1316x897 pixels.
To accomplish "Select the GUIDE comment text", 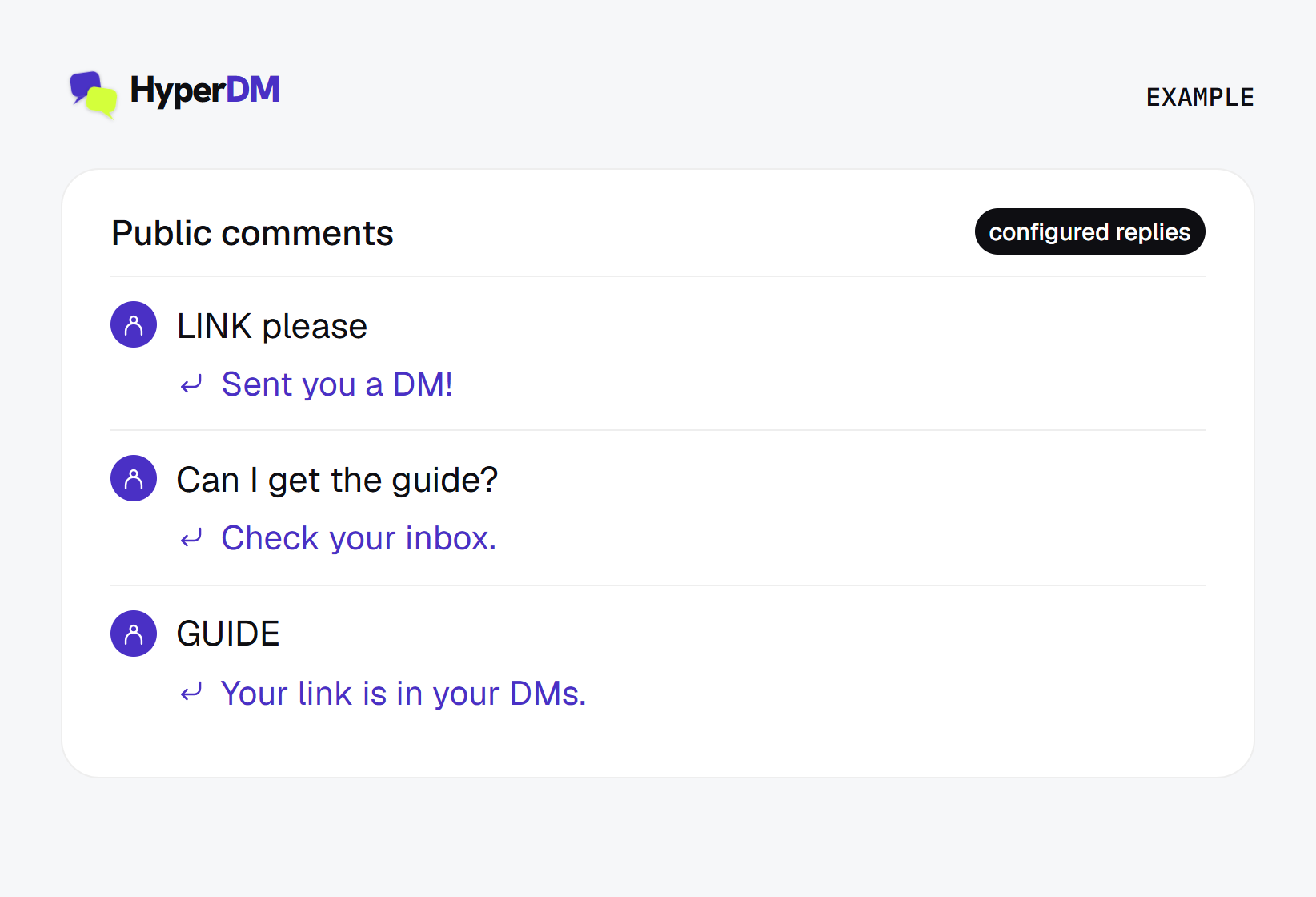I will tap(228, 634).
